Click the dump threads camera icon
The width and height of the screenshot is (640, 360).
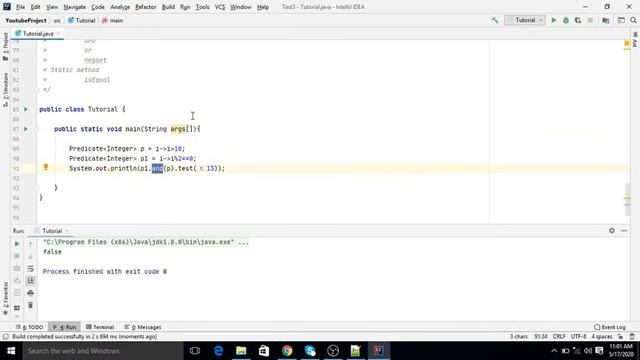(17, 268)
